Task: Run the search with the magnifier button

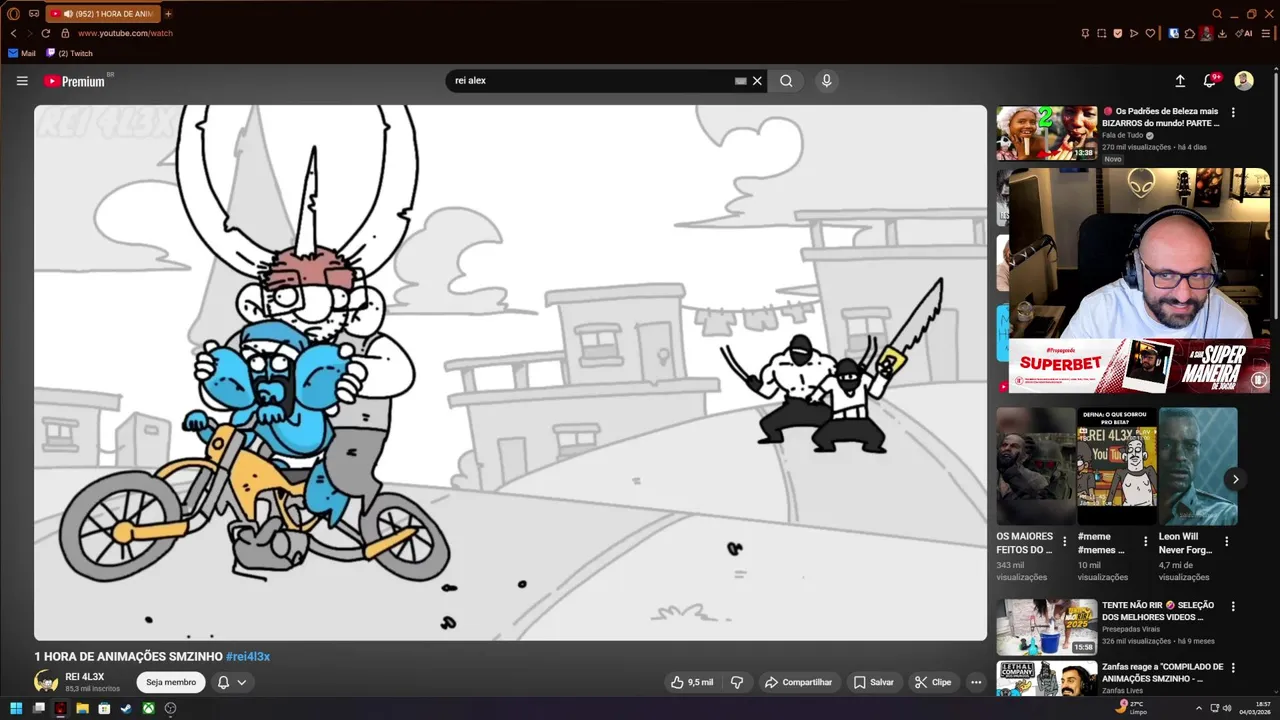Action: pyautogui.click(x=786, y=81)
